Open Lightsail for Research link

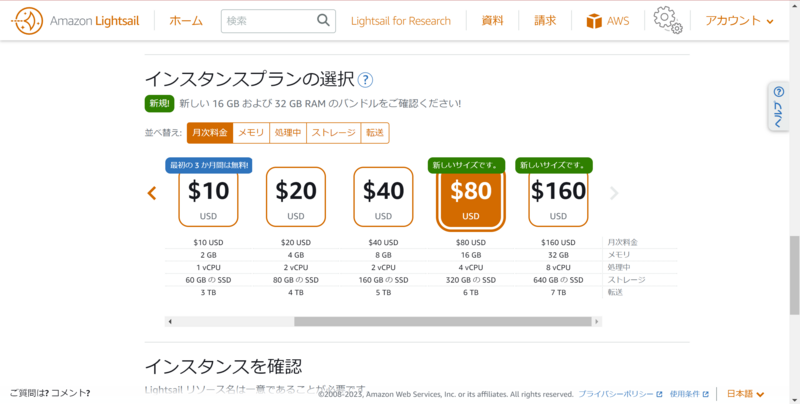[401, 21]
